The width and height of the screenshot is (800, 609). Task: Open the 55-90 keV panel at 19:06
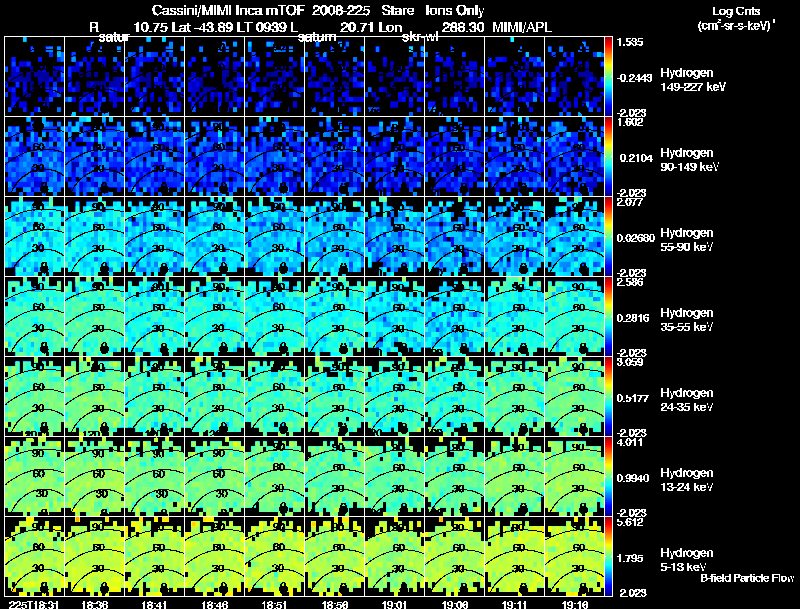[x=455, y=237]
